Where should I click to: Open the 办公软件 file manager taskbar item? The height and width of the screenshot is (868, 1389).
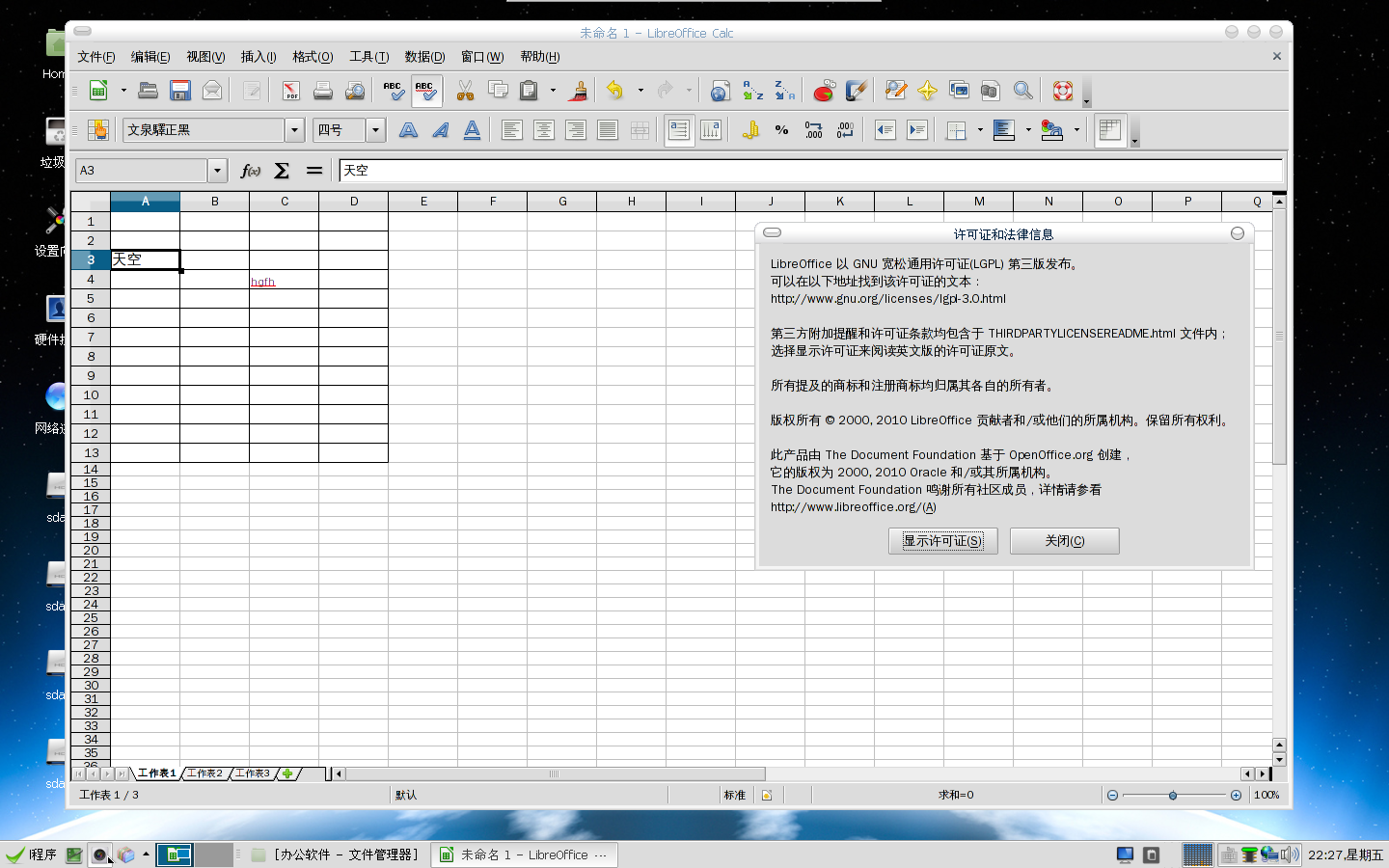click(x=336, y=854)
